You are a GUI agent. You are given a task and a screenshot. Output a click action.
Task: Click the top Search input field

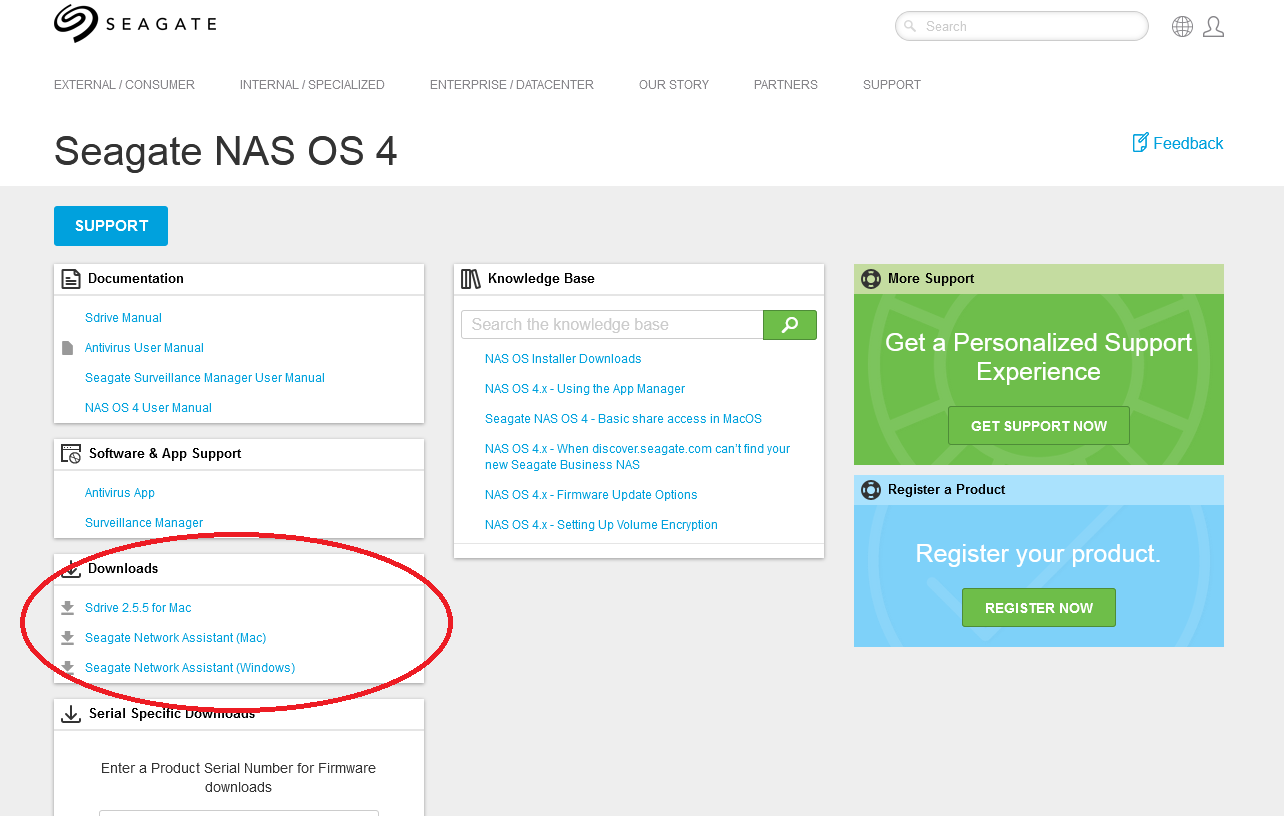[1022, 26]
